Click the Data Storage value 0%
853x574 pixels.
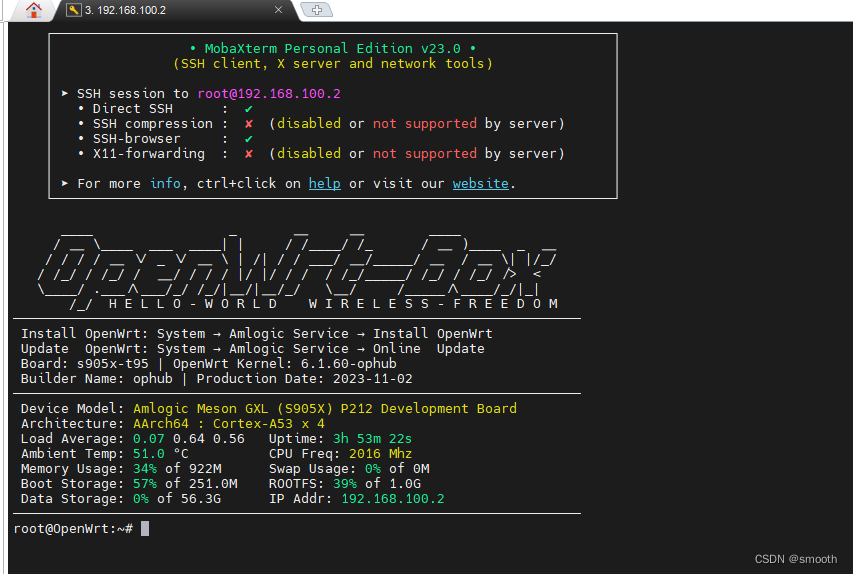[x=141, y=499]
